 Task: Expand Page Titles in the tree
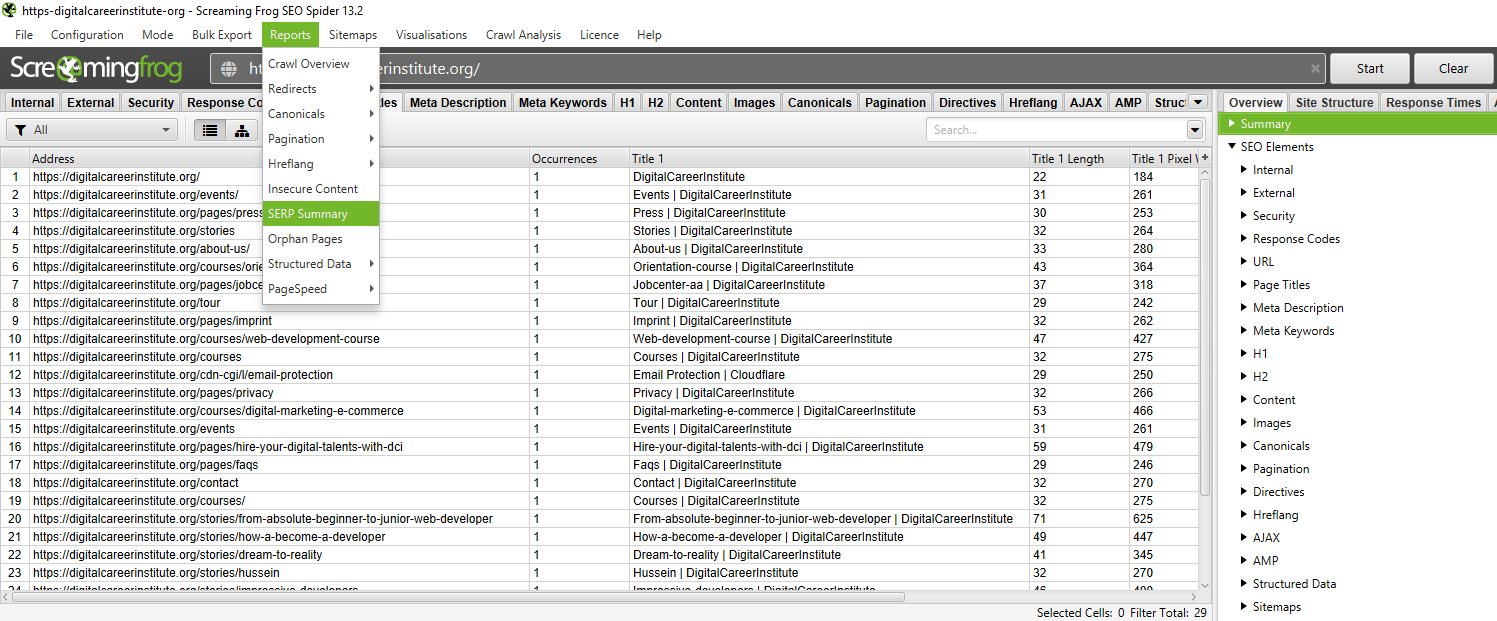[x=1244, y=285]
